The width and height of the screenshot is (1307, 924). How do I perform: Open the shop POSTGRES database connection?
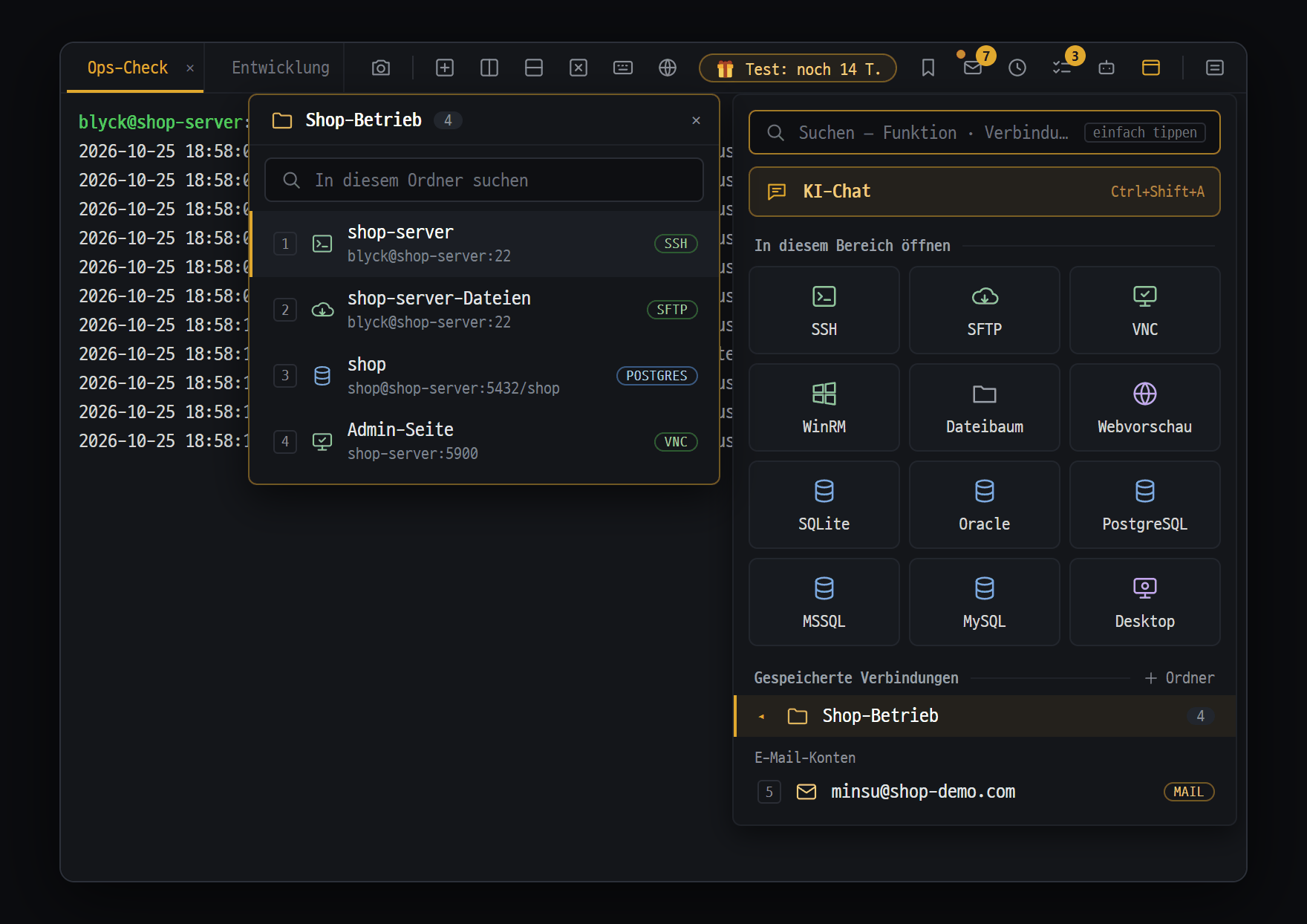(484, 376)
